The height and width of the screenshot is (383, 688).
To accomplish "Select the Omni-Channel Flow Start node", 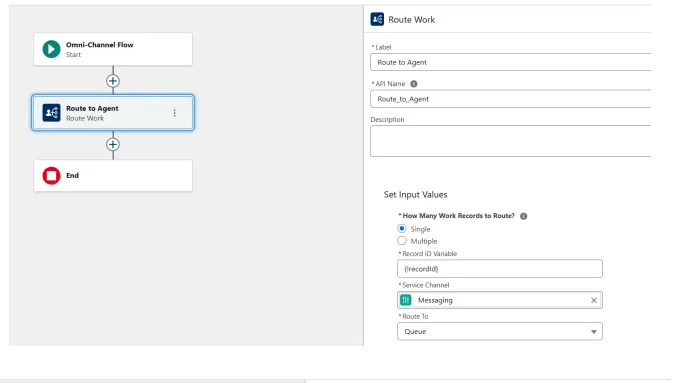I will [x=113, y=49].
